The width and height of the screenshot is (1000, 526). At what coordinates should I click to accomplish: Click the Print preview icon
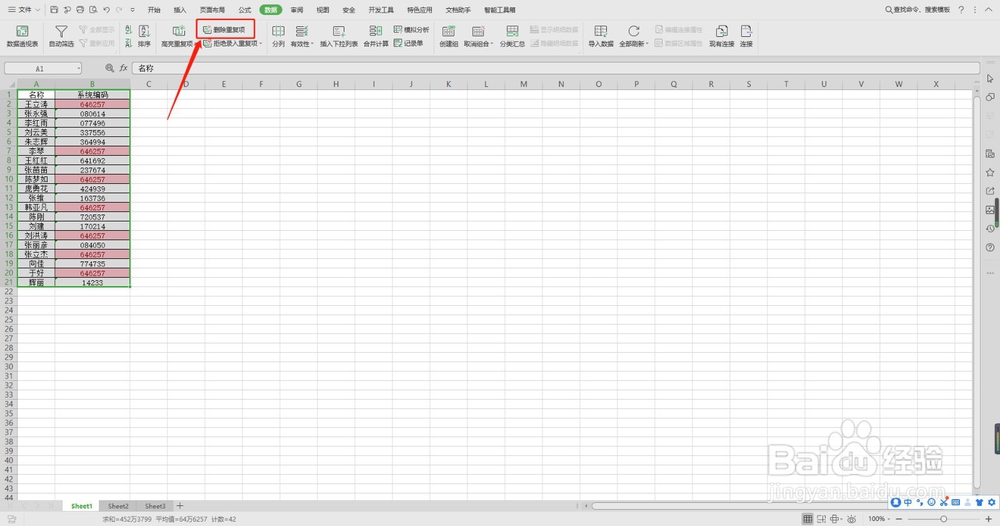93,10
